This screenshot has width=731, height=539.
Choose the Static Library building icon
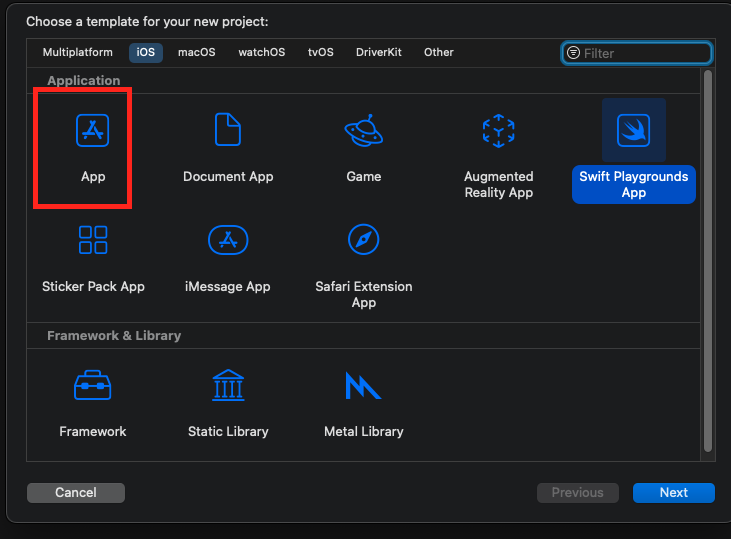click(228, 385)
